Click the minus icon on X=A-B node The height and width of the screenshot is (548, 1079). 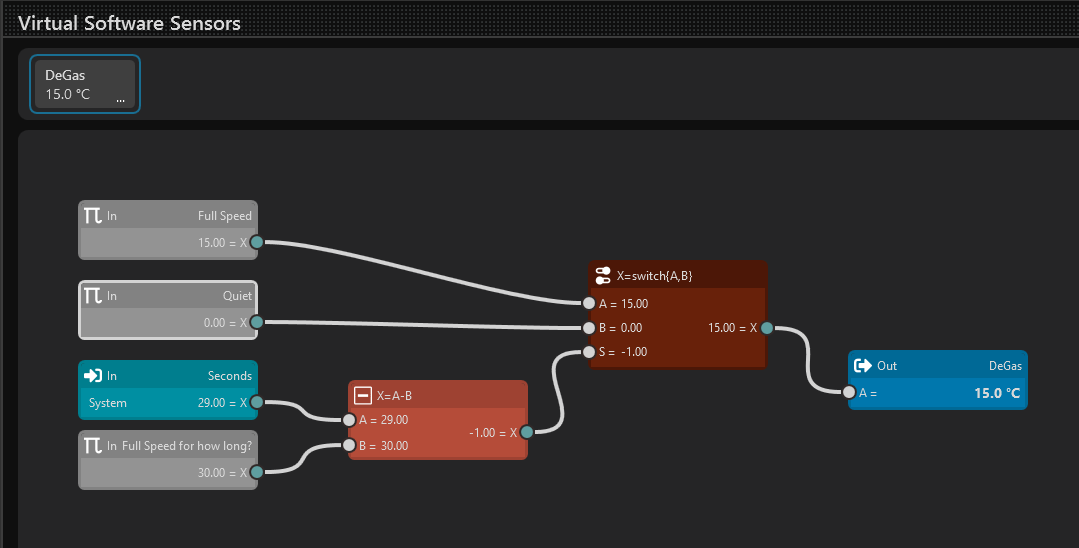(x=363, y=395)
